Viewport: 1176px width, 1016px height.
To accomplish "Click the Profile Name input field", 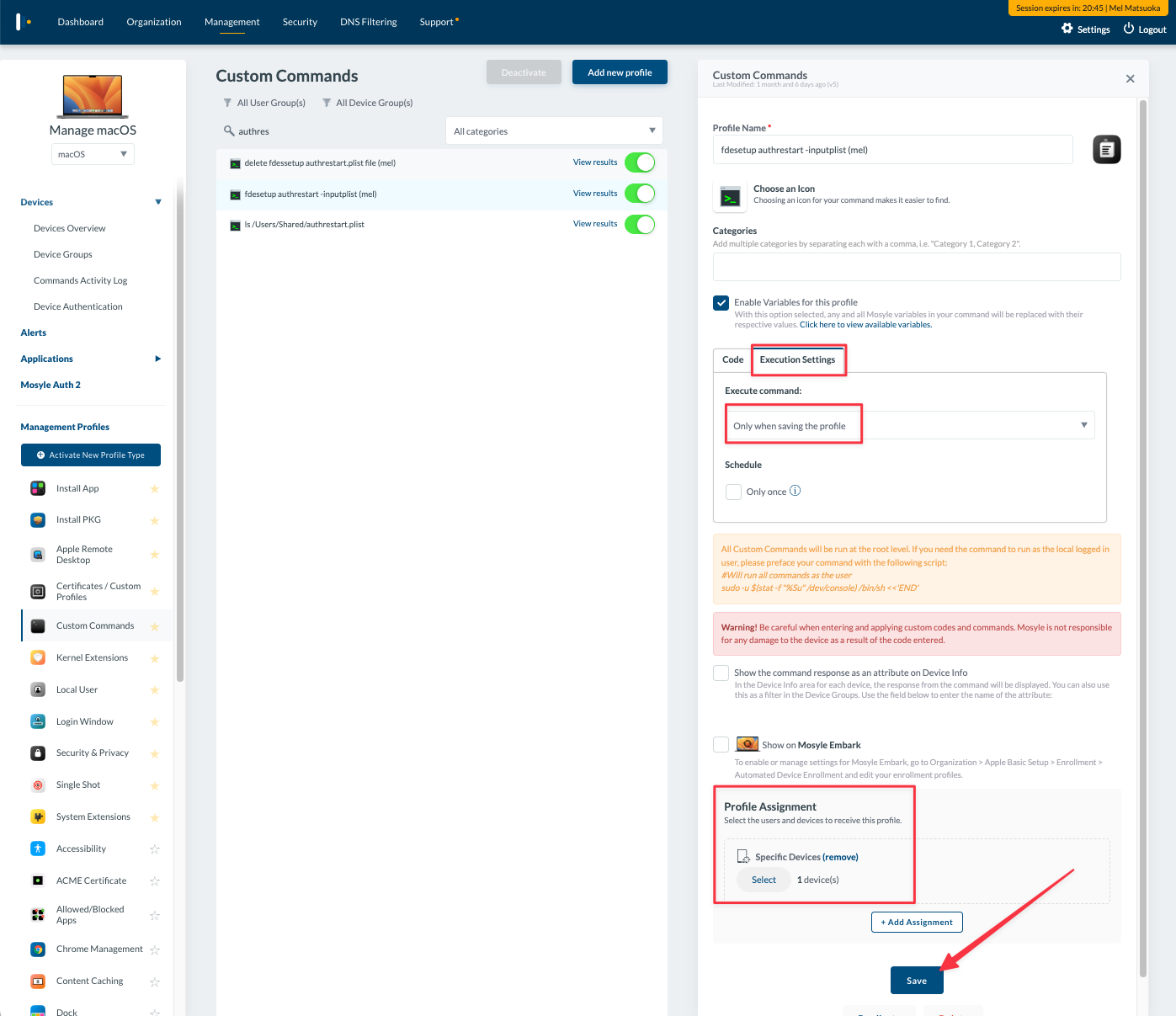I will pos(892,150).
